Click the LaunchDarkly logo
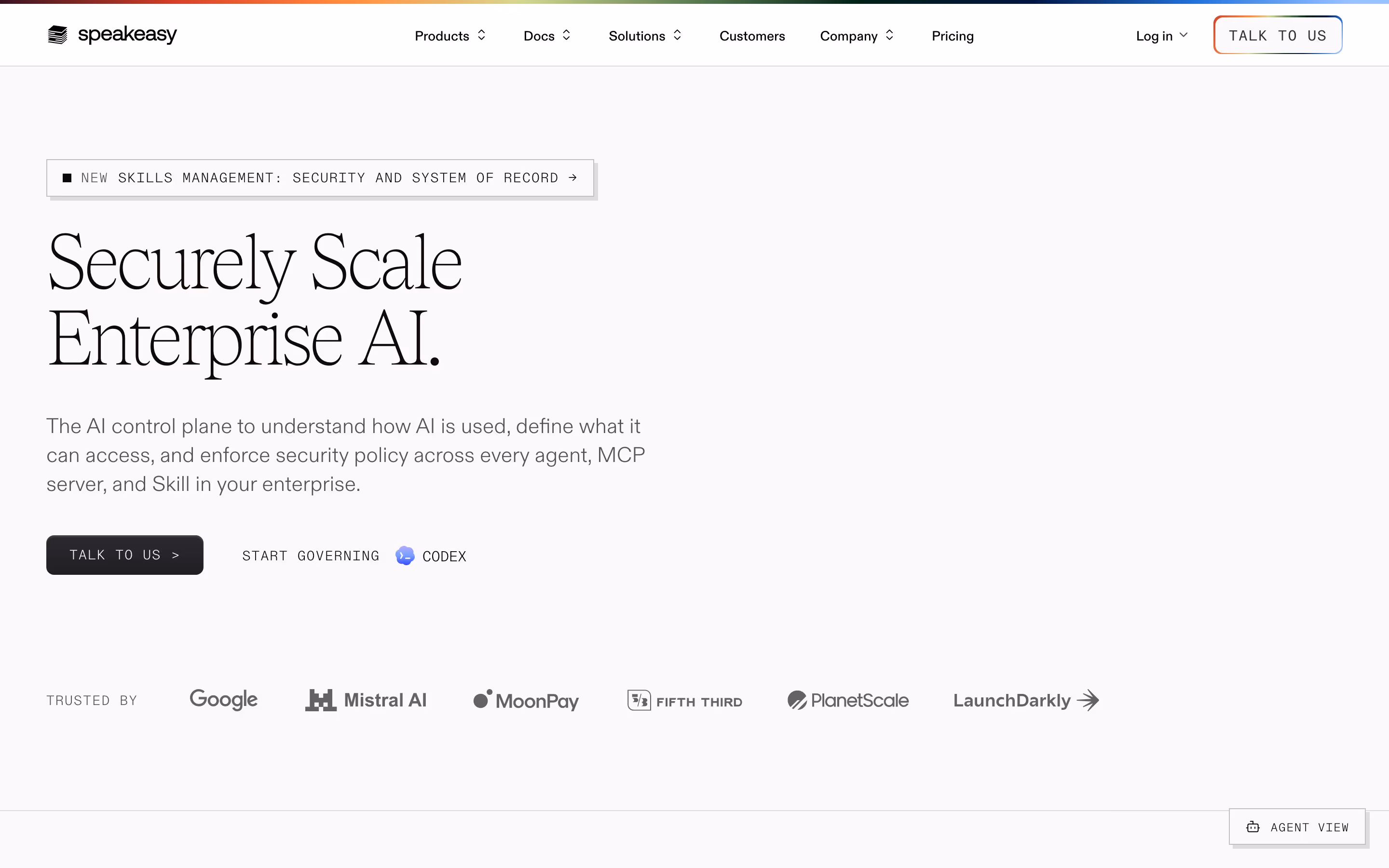 [x=1026, y=700]
